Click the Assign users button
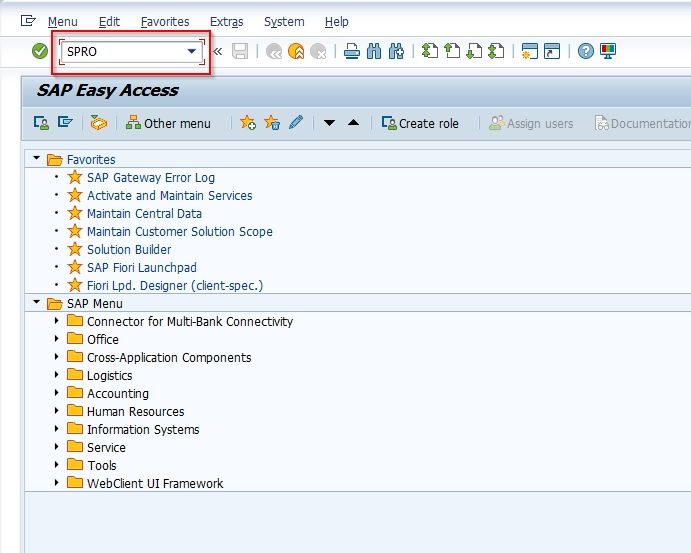Viewport: 691px width, 553px height. click(531, 123)
